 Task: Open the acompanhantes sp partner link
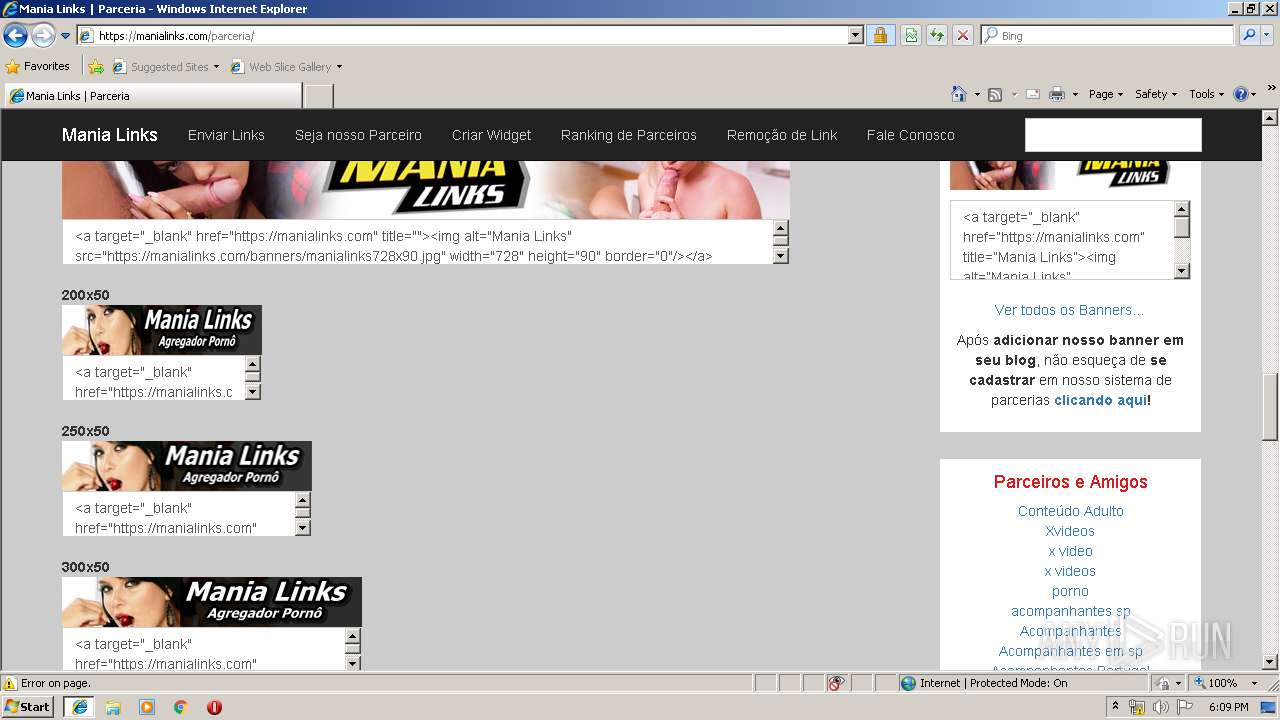pyautogui.click(x=1070, y=611)
